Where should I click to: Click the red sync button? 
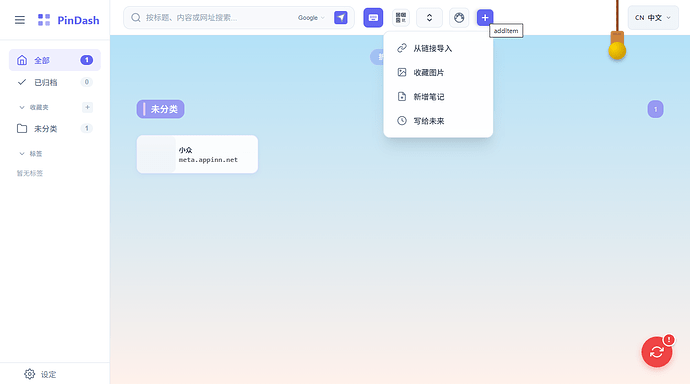[657, 352]
